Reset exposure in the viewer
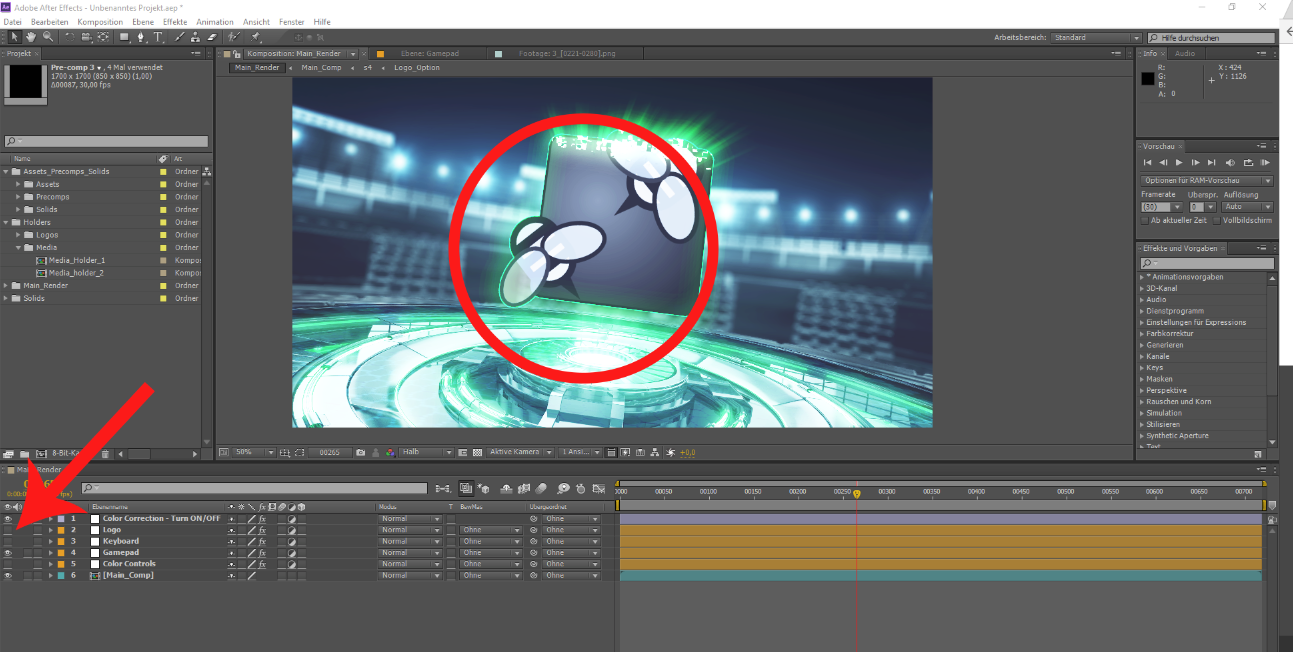The image size is (1293, 652). pyautogui.click(x=670, y=452)
